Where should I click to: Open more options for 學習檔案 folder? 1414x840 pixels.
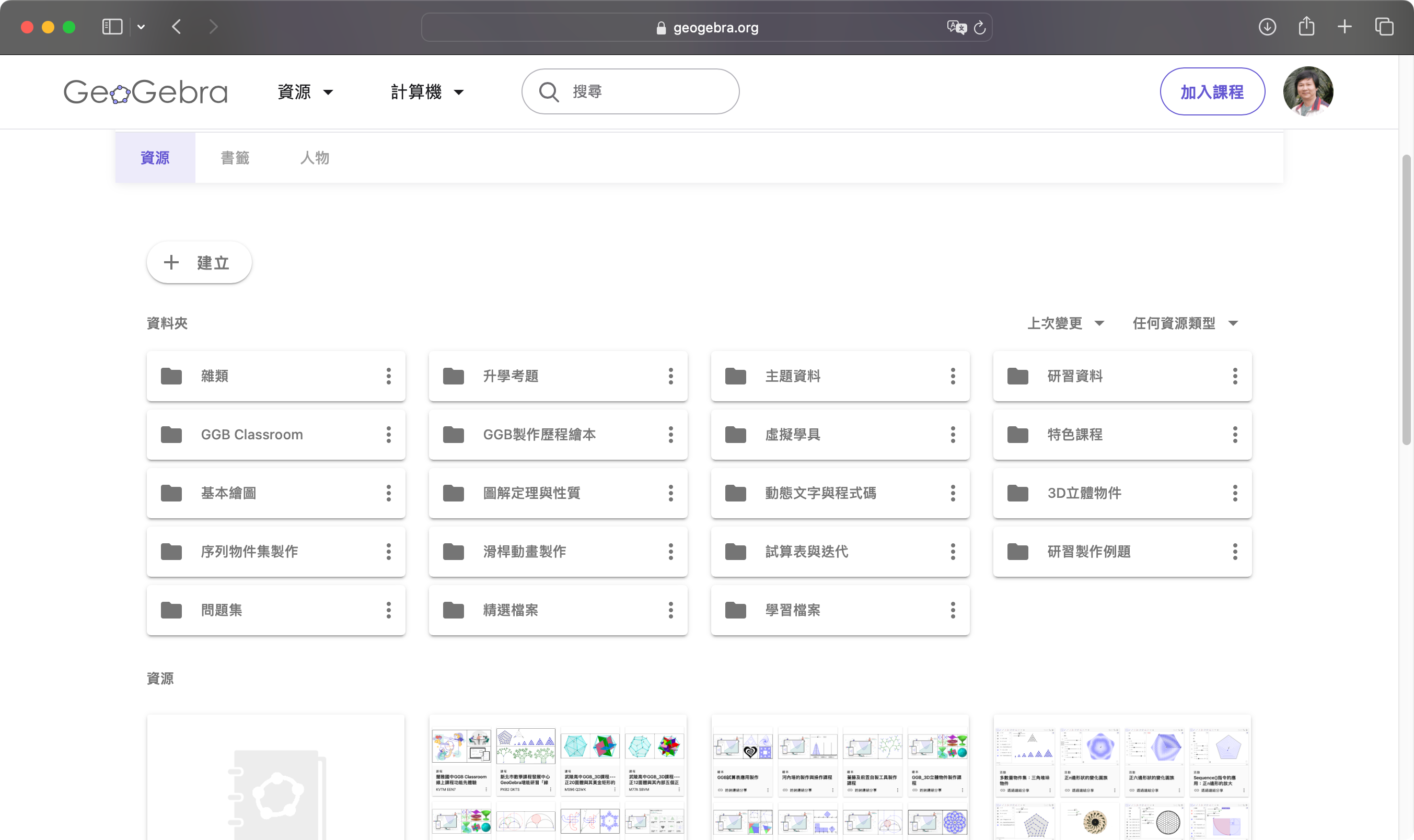(953, 610)
